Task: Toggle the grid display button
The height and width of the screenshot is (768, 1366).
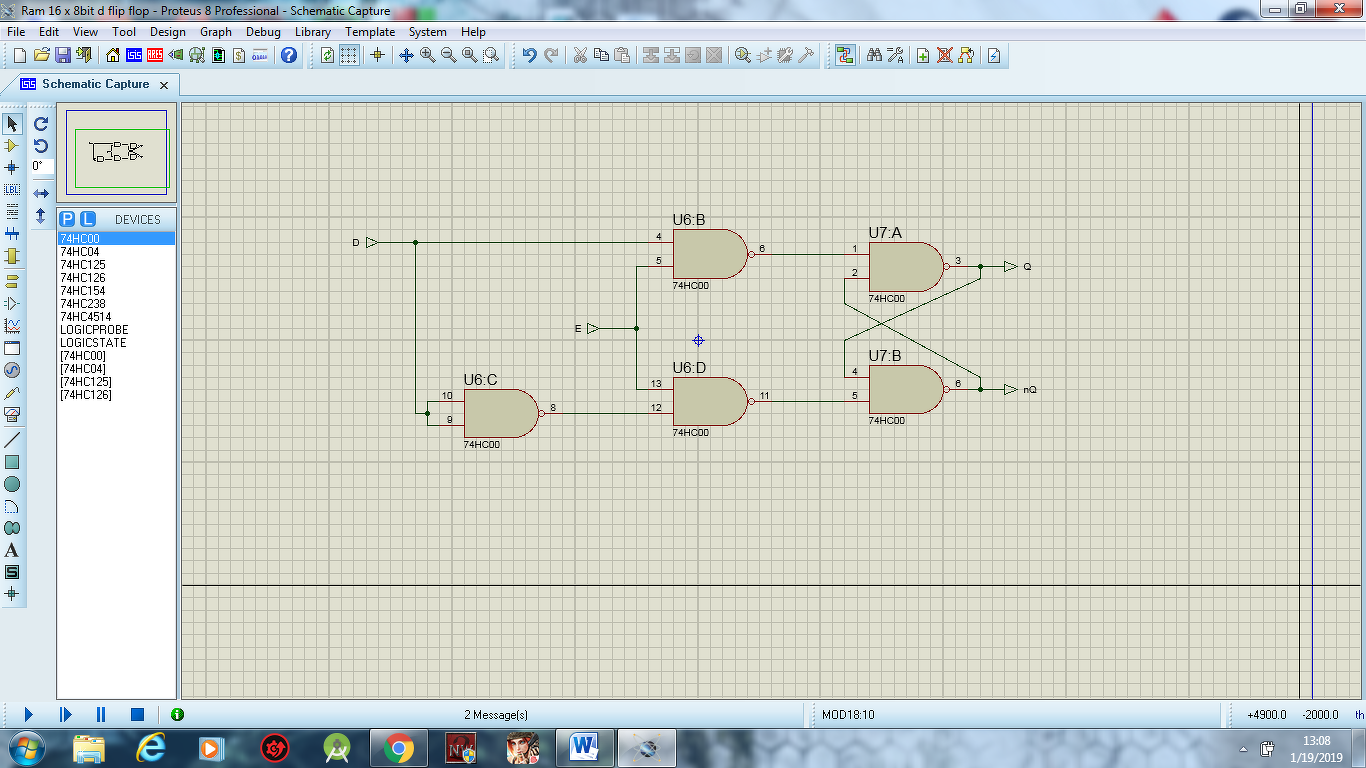Action: point(348,55)
